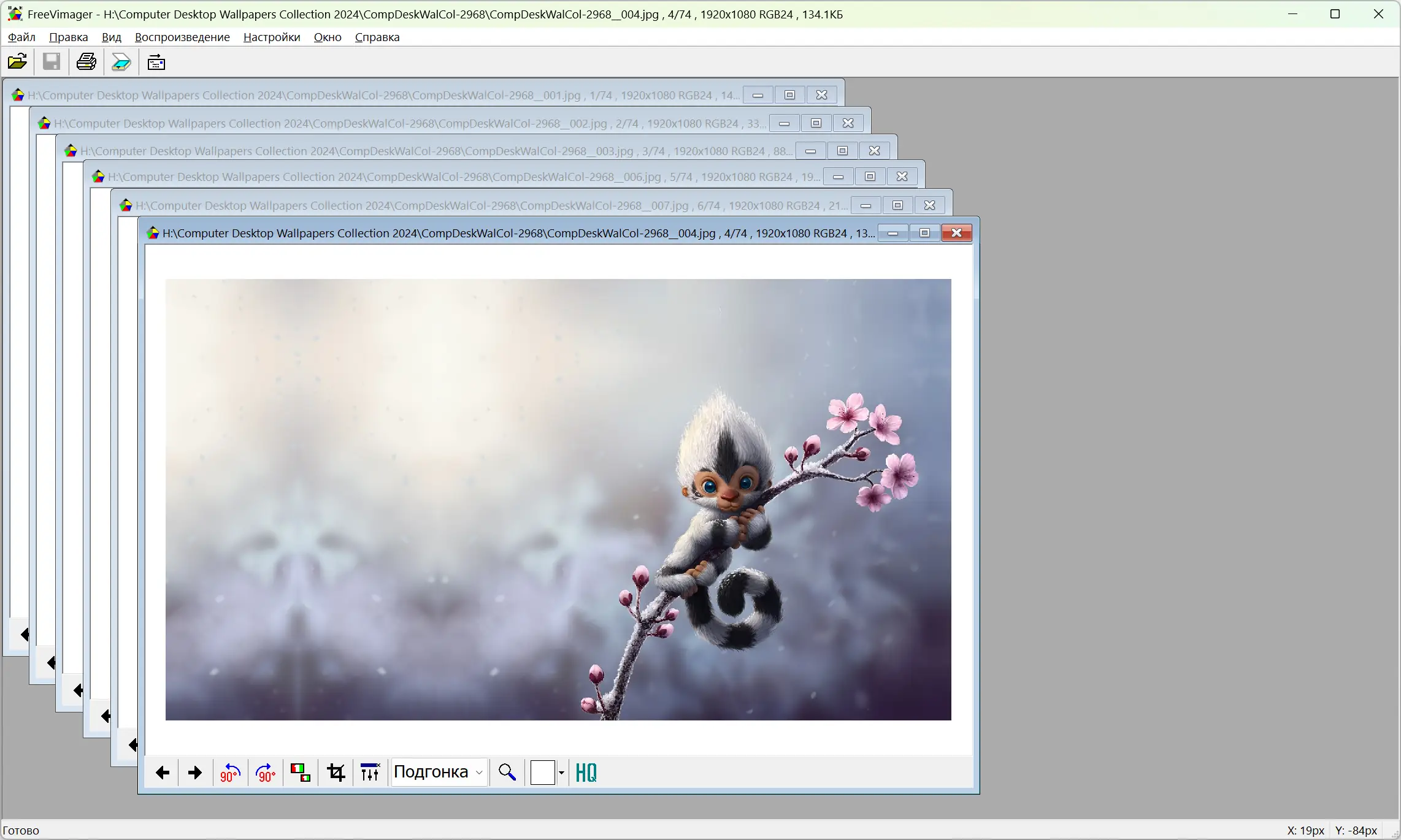Click the Print icon in main toolbar
Image resolution: width=1401 pixels, height=840 pixels.
(x=86, y=61)
